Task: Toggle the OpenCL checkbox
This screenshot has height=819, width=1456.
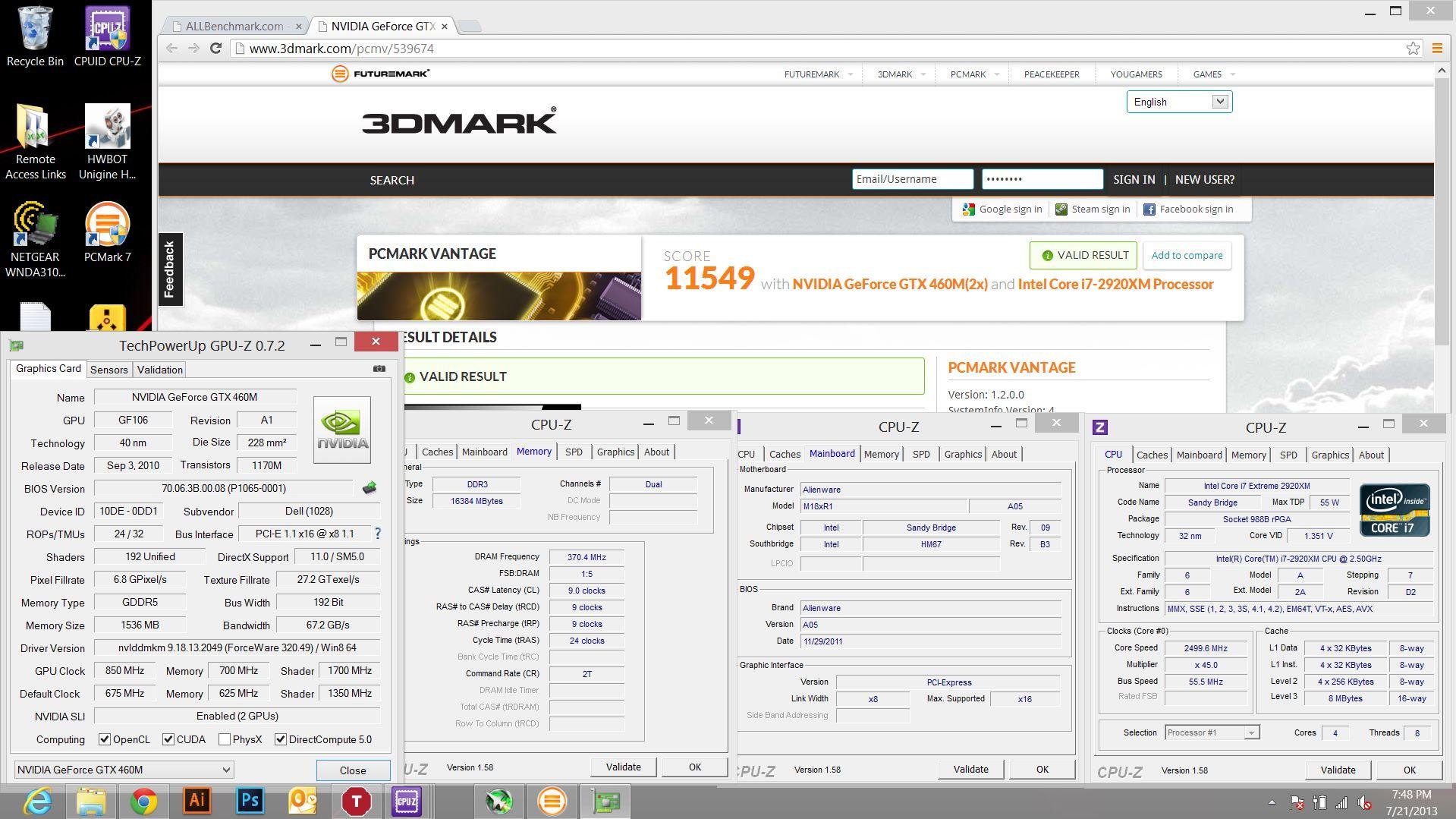Action: (x=105, y=739)
